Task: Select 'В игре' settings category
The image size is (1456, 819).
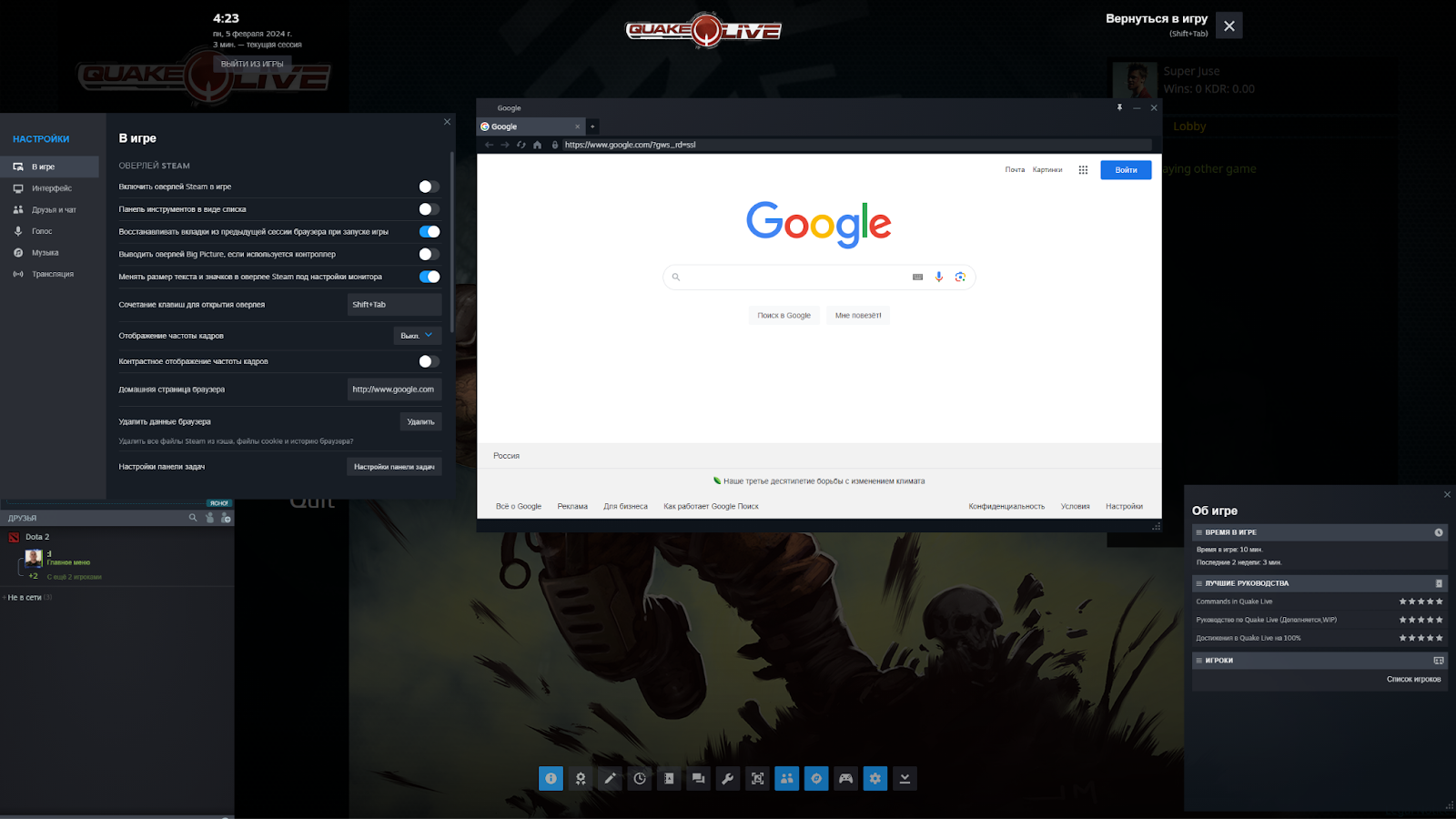Action: tap(49, 167)
